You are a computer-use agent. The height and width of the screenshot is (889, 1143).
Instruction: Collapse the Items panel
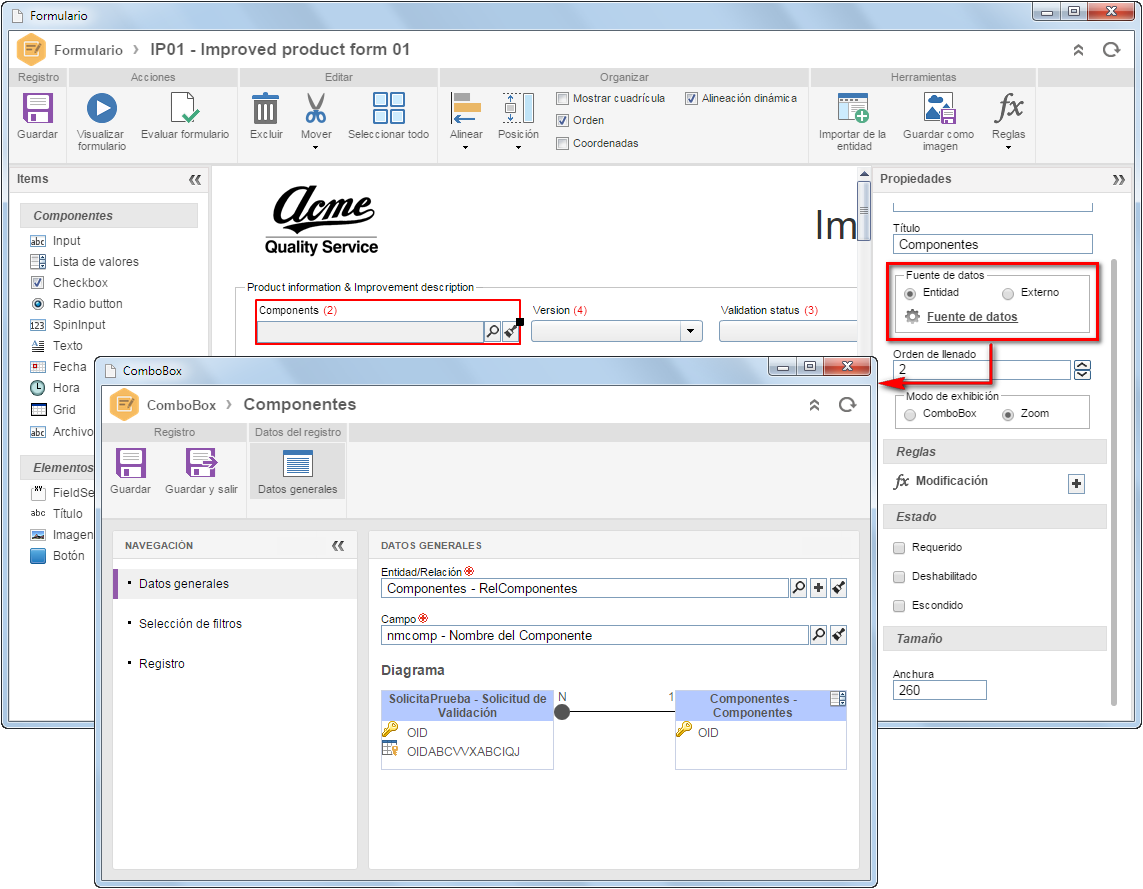(195, 179)
